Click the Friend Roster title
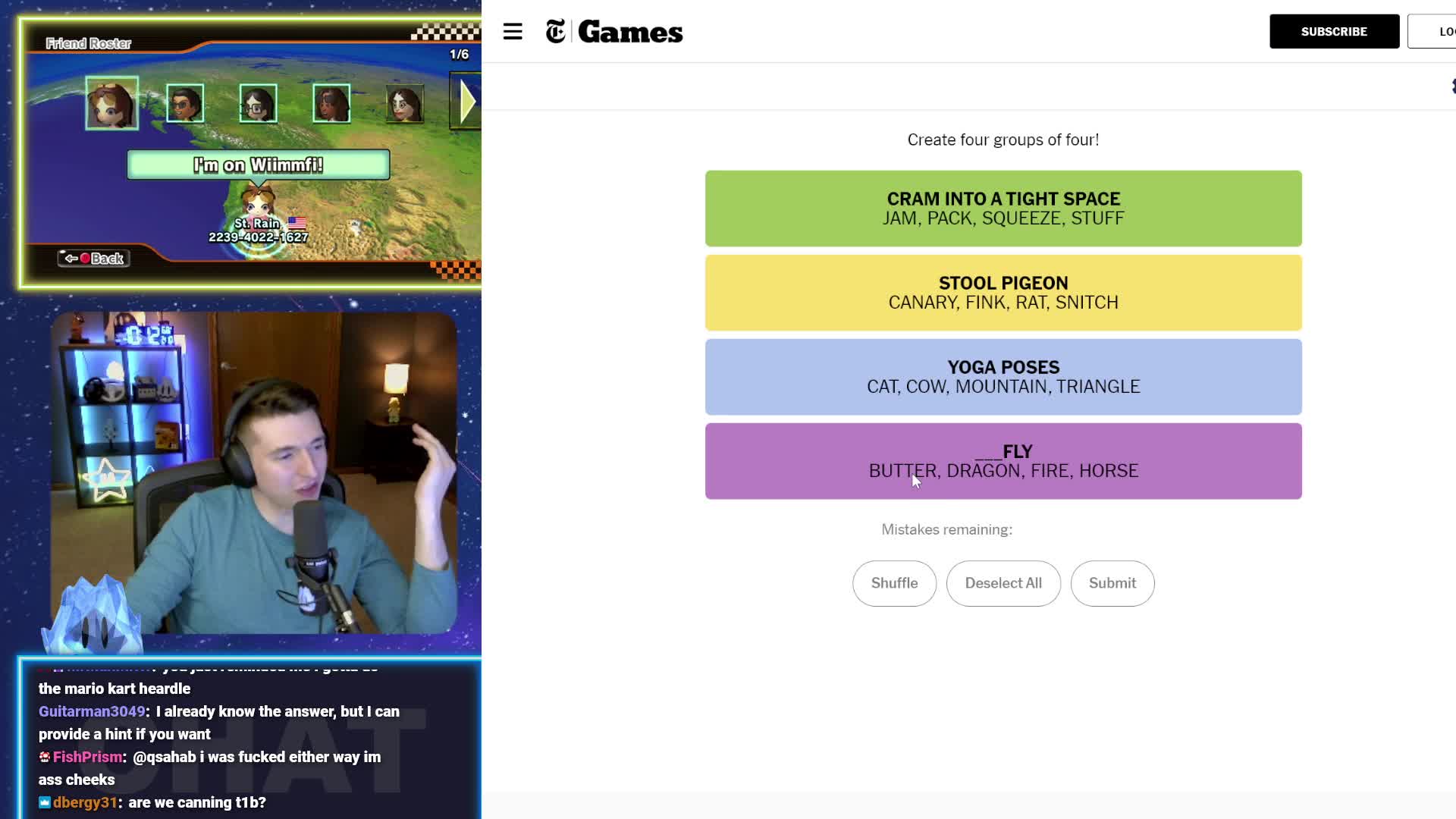 [x=89, y=44]
